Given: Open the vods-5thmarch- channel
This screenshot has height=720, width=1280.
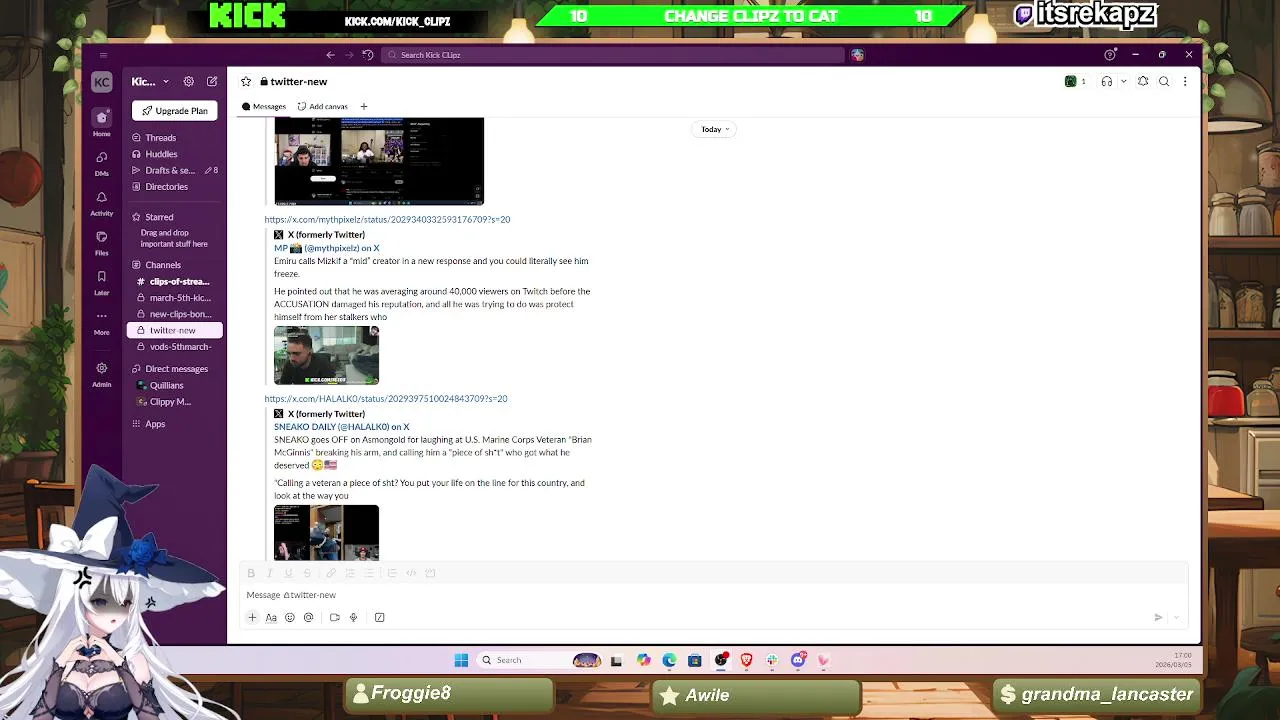Looking at the screenshot, I should coord(174,347).
